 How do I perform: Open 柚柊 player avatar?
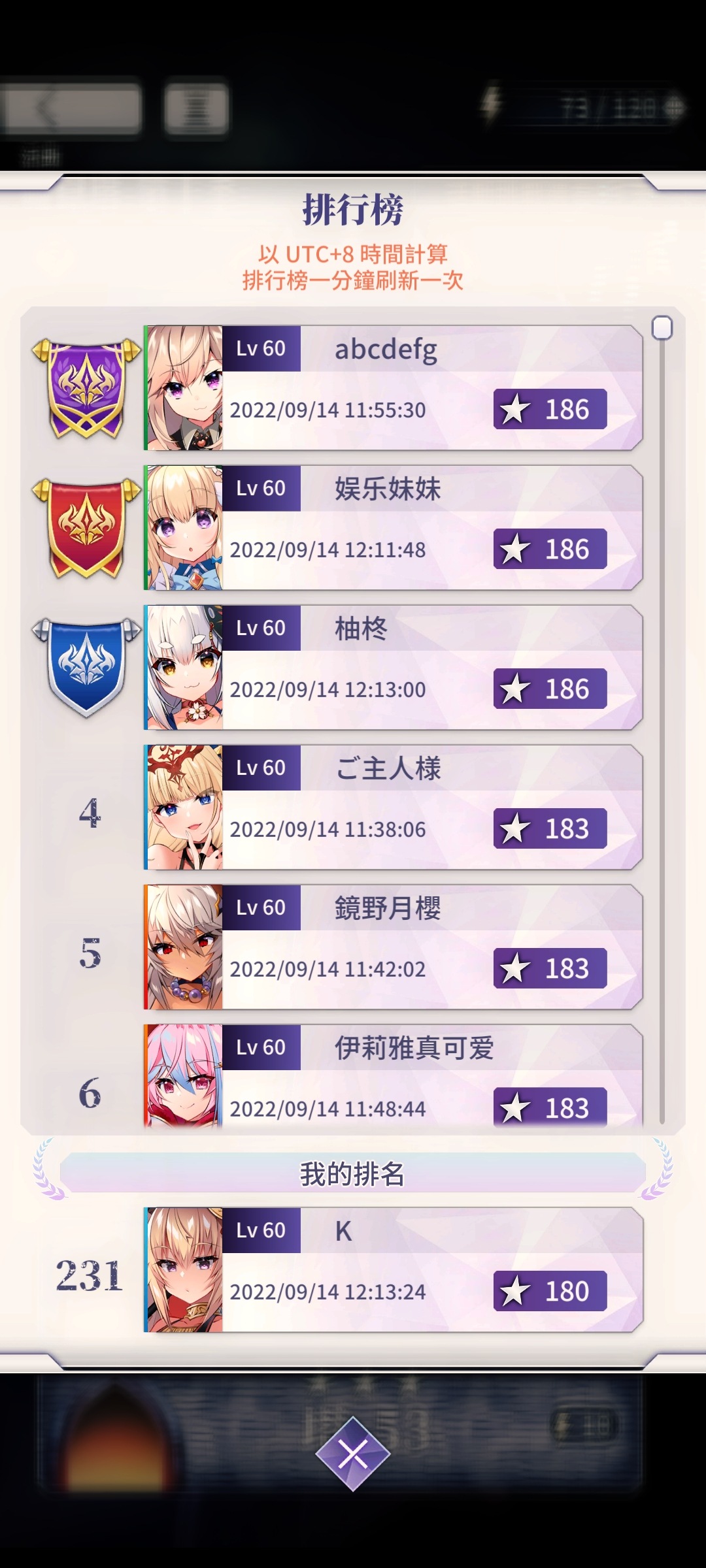tap(185, 668)
